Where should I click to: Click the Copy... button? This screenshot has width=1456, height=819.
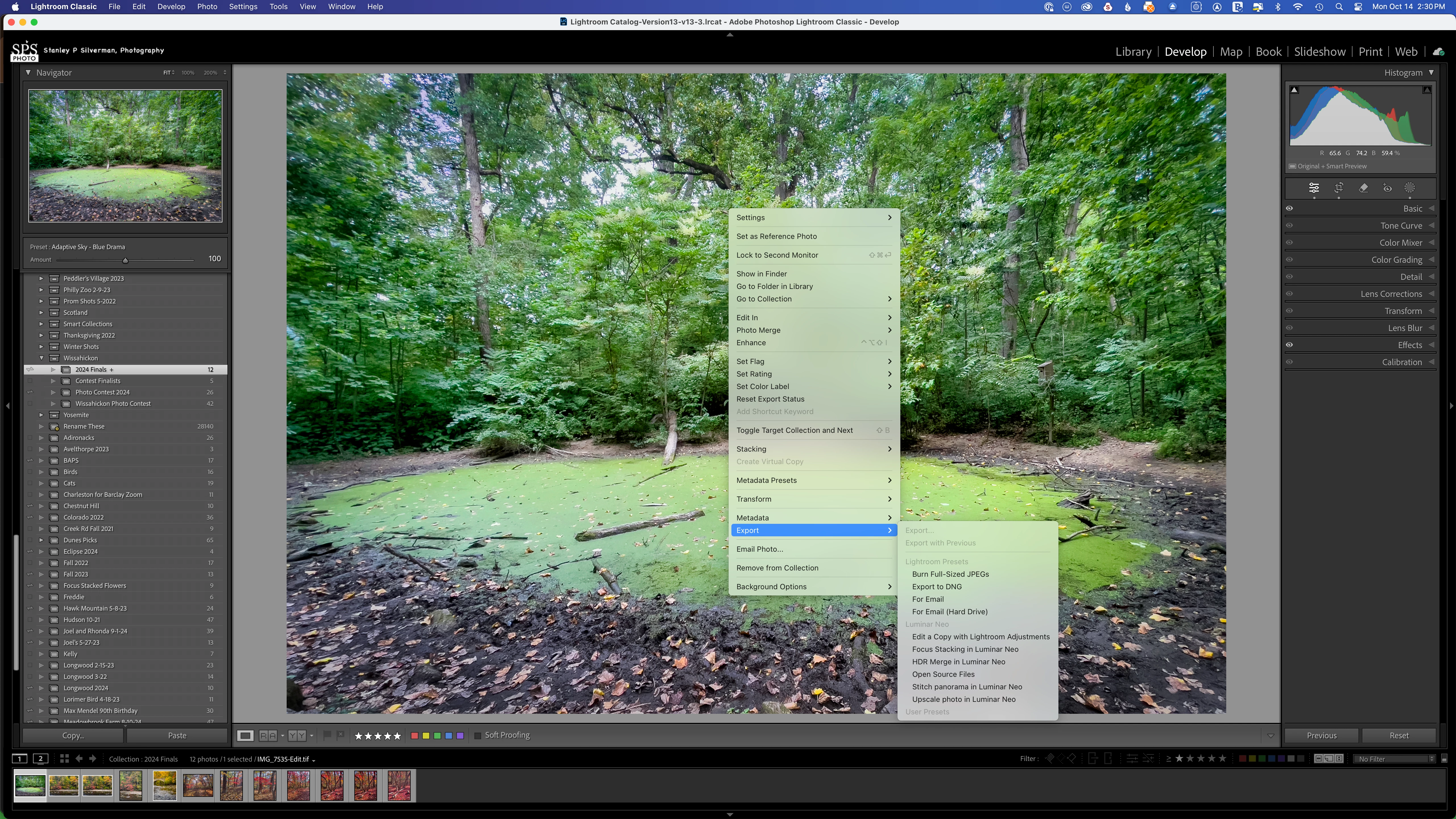pyautogui.click(x=73, y=735)
